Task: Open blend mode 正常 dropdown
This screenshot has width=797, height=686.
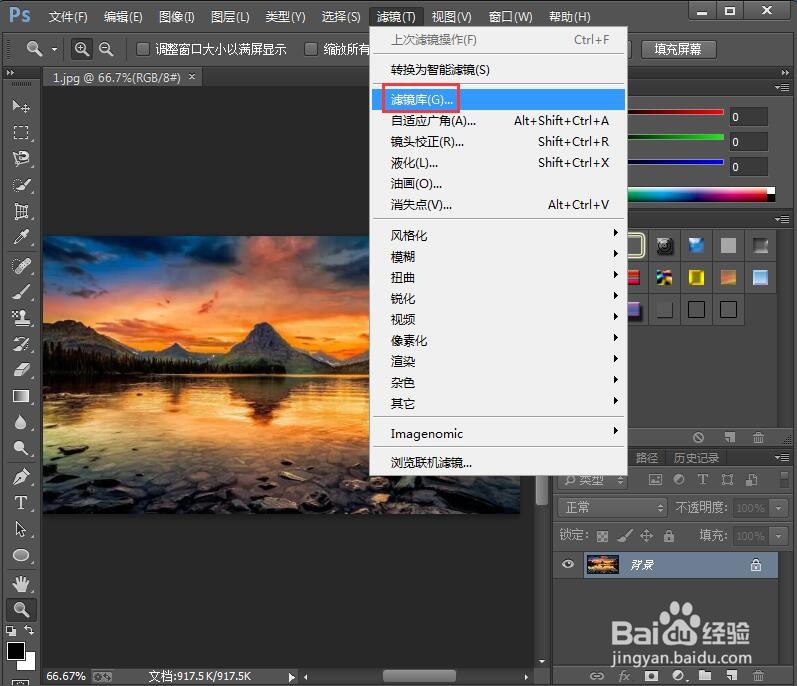Action: click(612, 507)
